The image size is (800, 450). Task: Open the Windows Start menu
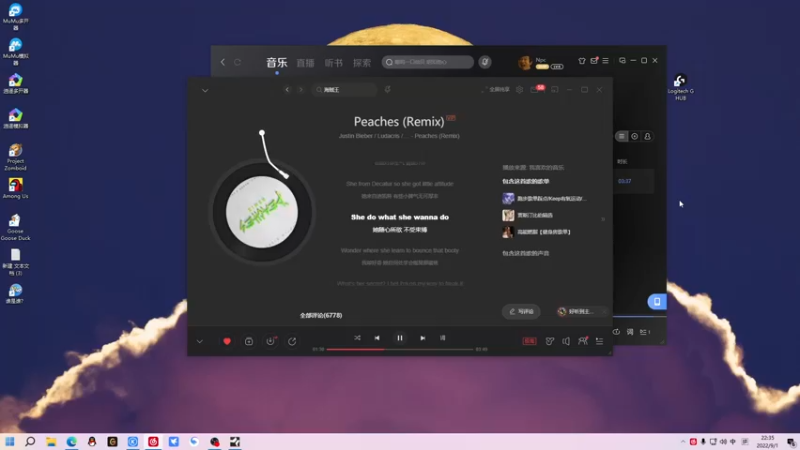pyautogui.click(x=10, y=441)
